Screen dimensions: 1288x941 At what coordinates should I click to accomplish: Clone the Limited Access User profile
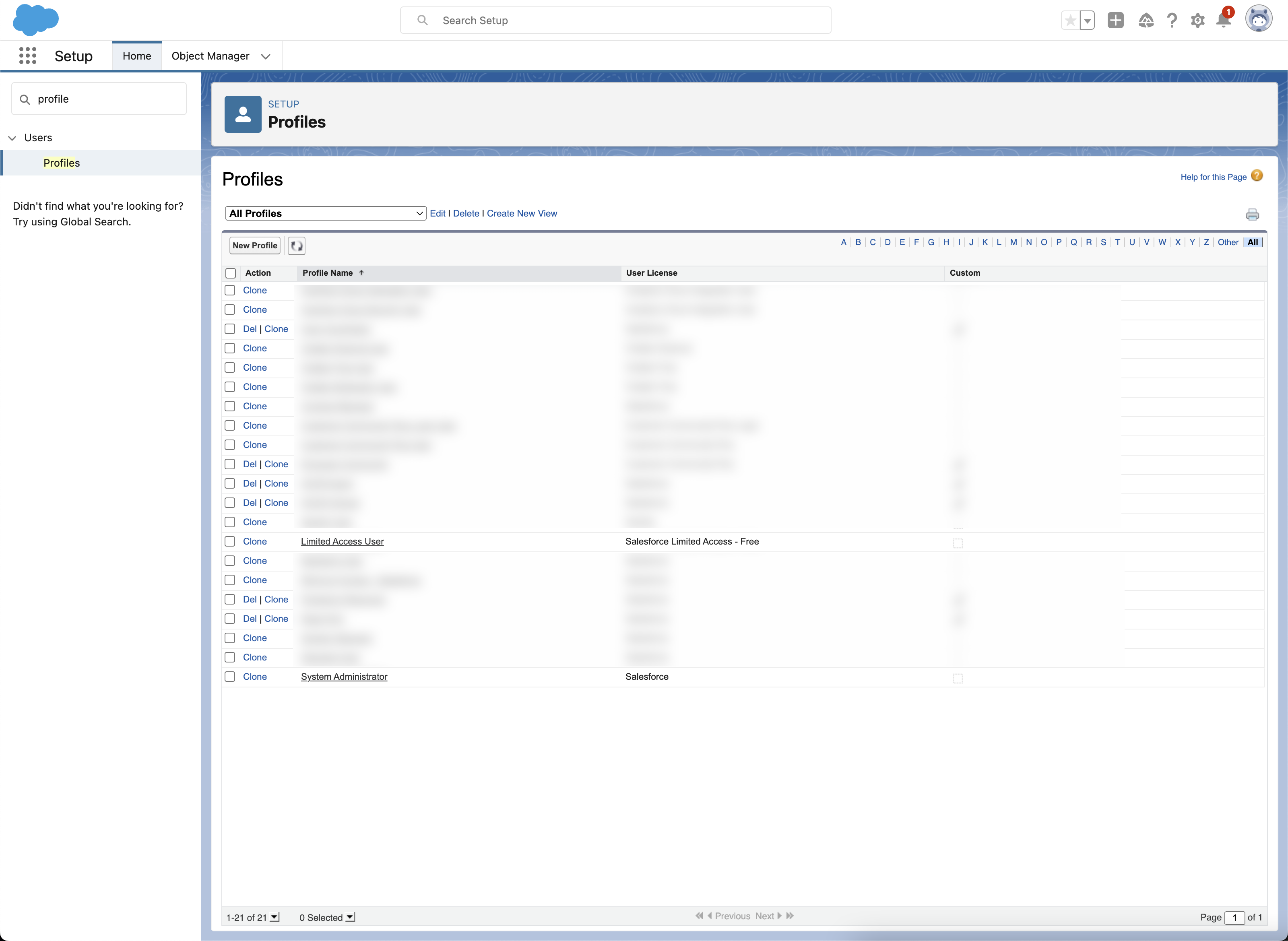click(255, 541)
